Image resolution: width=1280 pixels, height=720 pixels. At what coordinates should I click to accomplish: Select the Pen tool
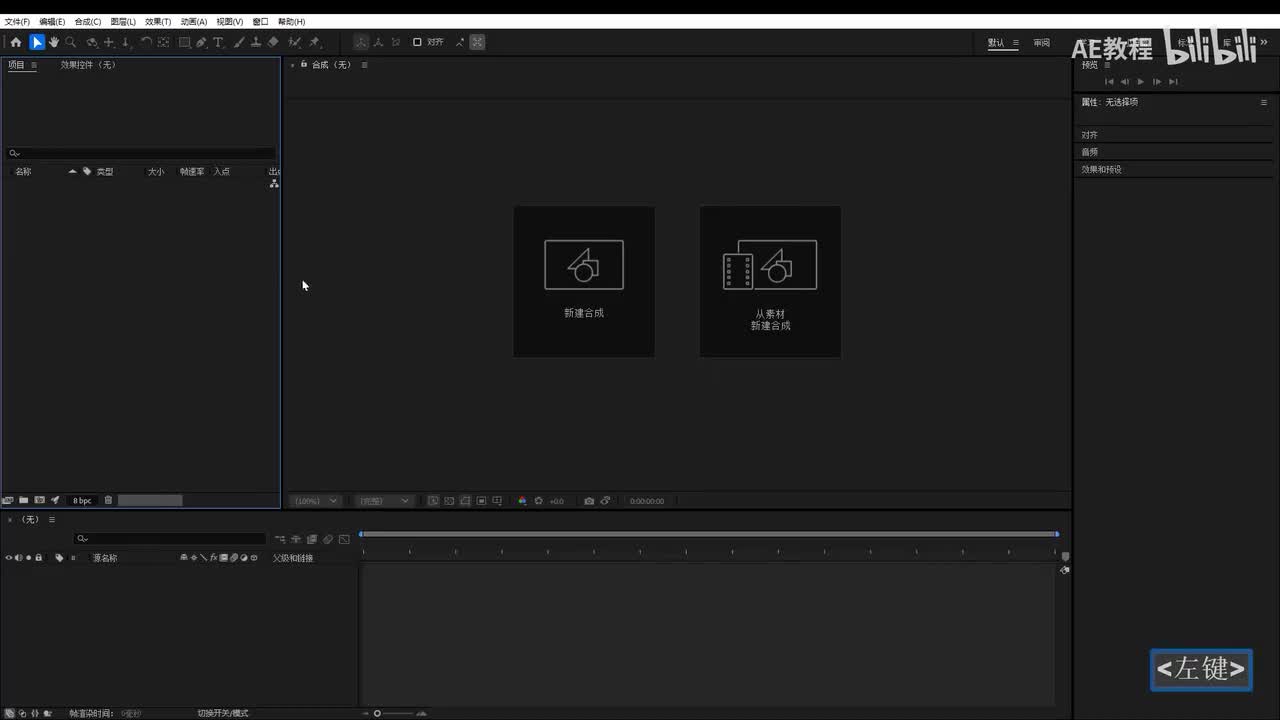point(201,42)
